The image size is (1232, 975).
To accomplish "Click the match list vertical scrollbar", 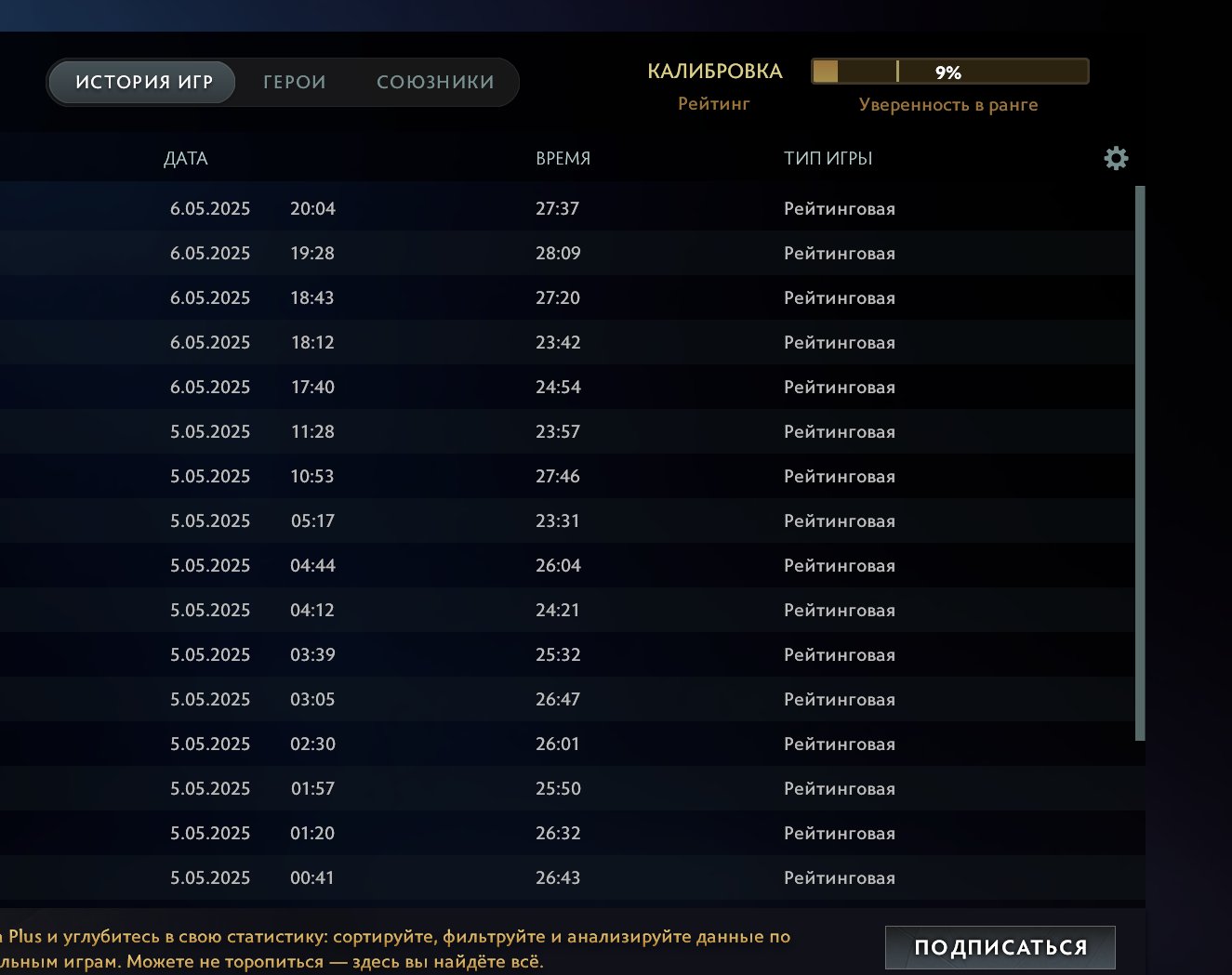I will click(x=1140, y=463).
